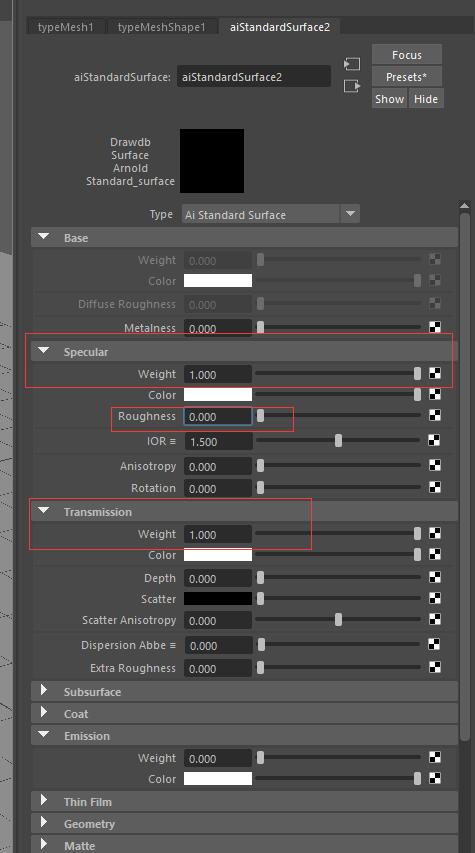This screenshot has width=475, height=853.
Task: Click checker map button for Metalness
Action: (x=435, y=327)
